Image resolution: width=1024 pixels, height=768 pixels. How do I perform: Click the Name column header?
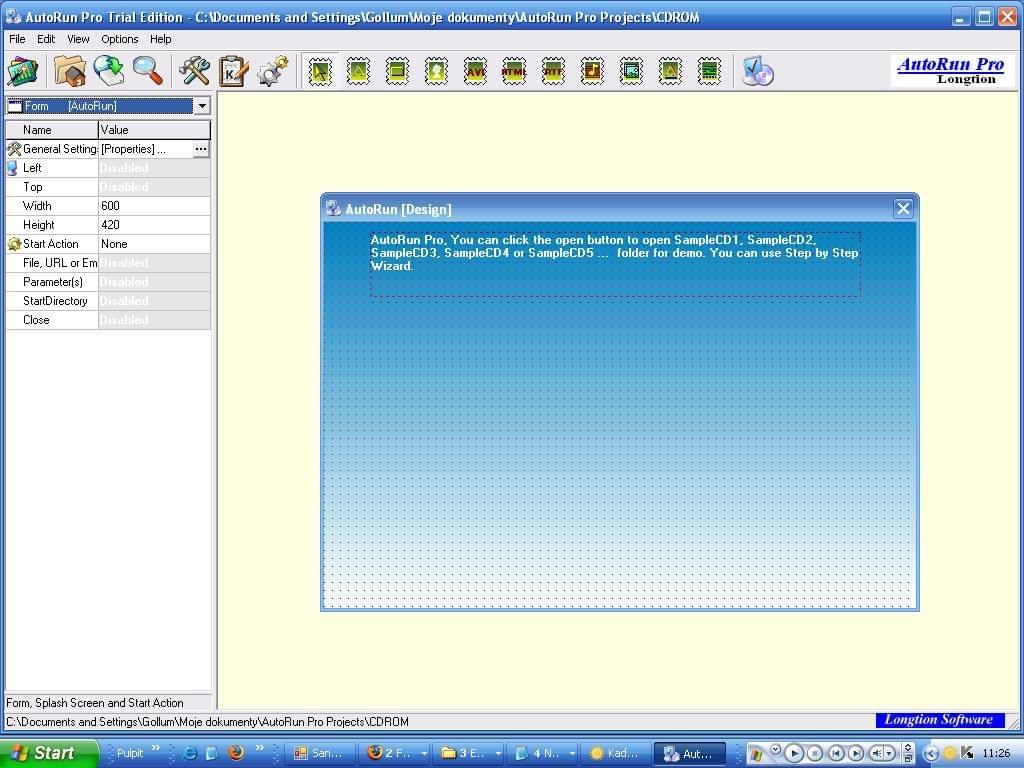click(x=52, y=130)
